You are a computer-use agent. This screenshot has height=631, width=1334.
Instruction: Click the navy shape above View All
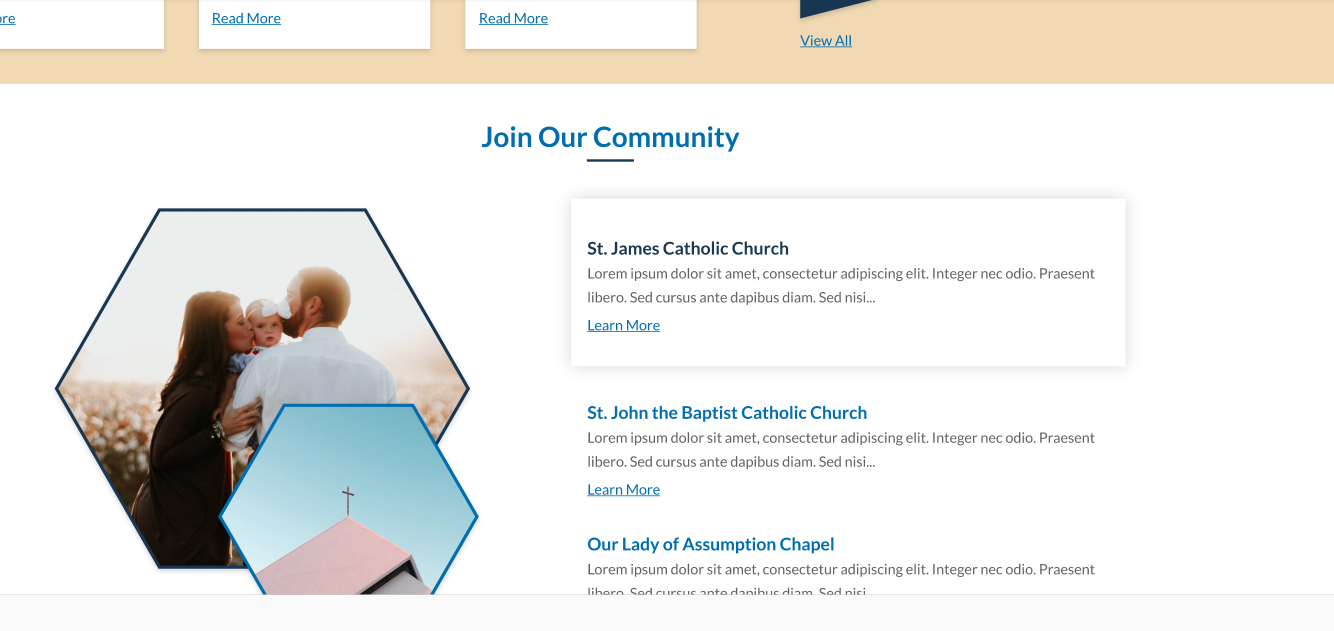point(835,8)
